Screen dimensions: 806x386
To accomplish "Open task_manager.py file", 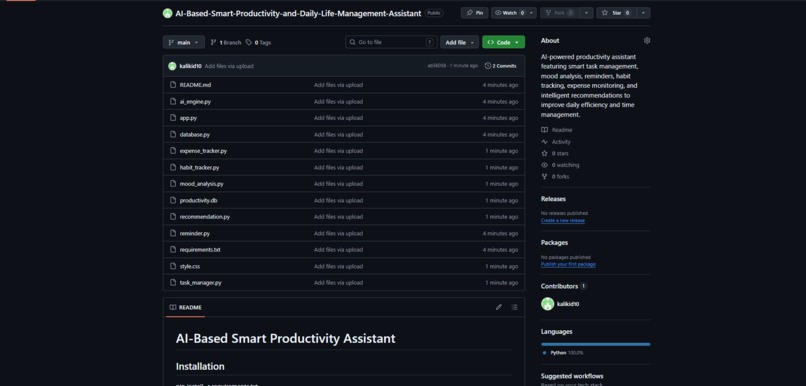I will 200,283.
